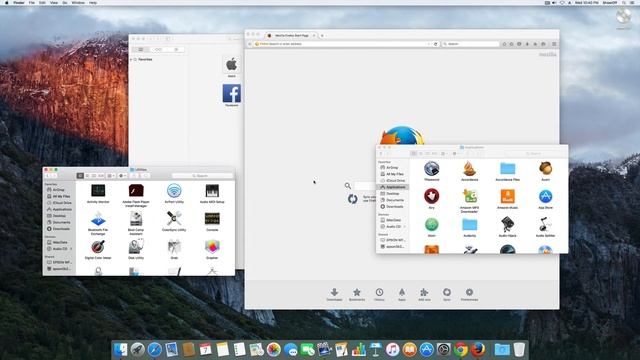Open the Finder menu in menu bar
Screen dimensions: 640x360
point(19,2)
